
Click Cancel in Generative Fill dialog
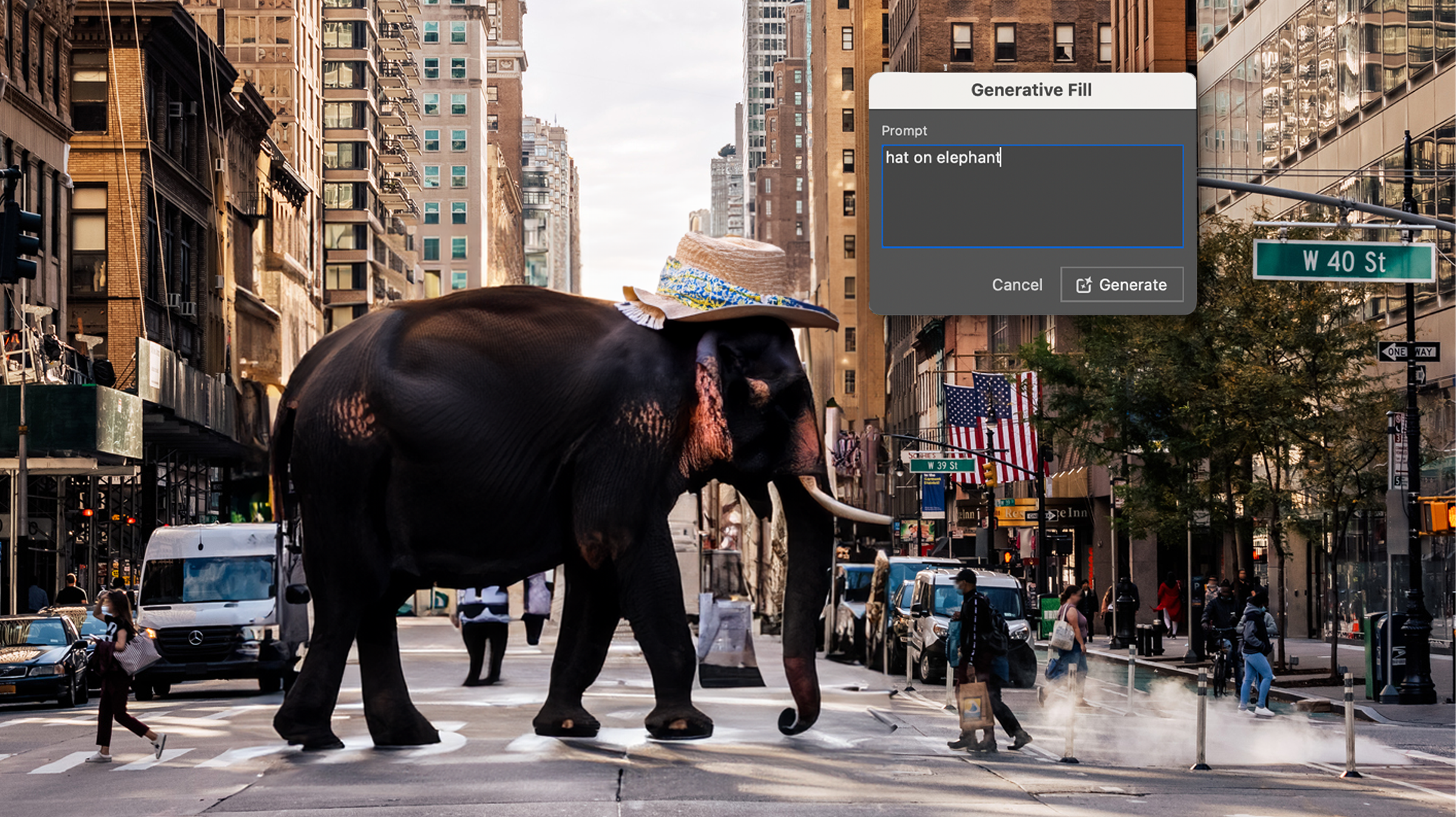click(1017, 285)
